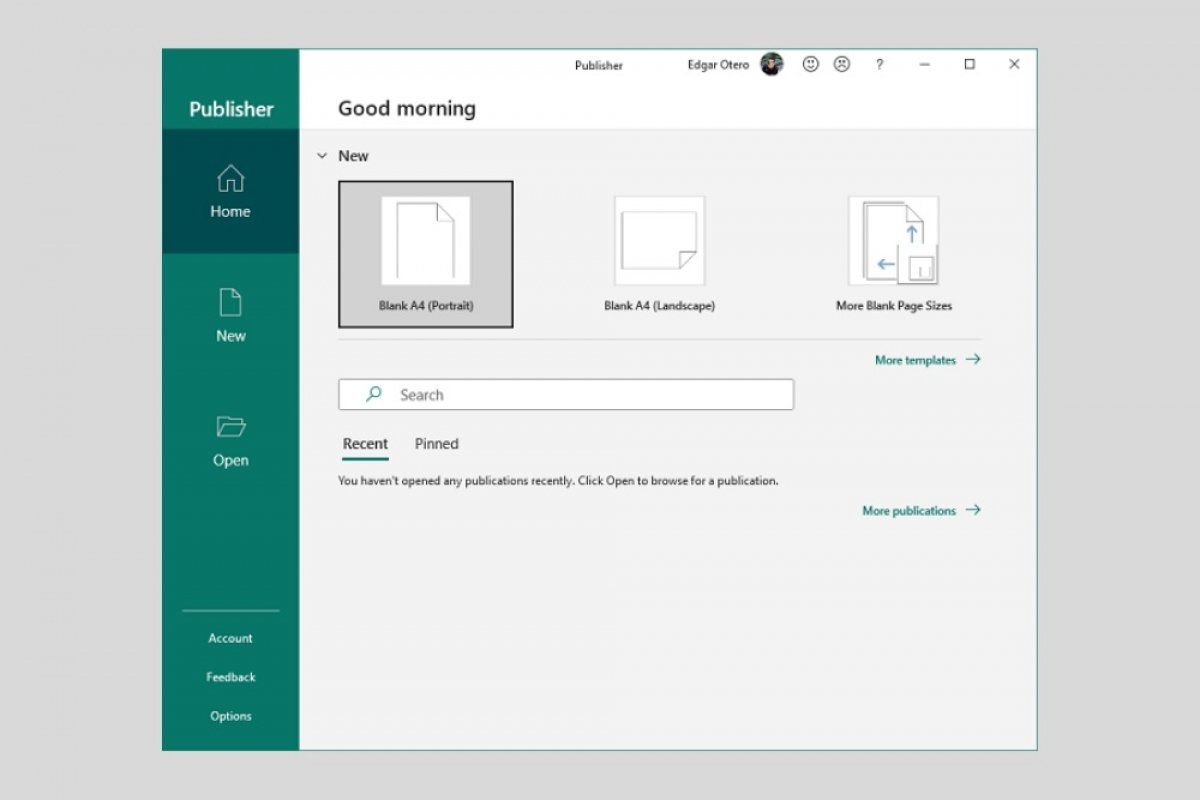1200x800 pixels.
Task: Go to the Open folder section
Action: click(x=230, y=441)
